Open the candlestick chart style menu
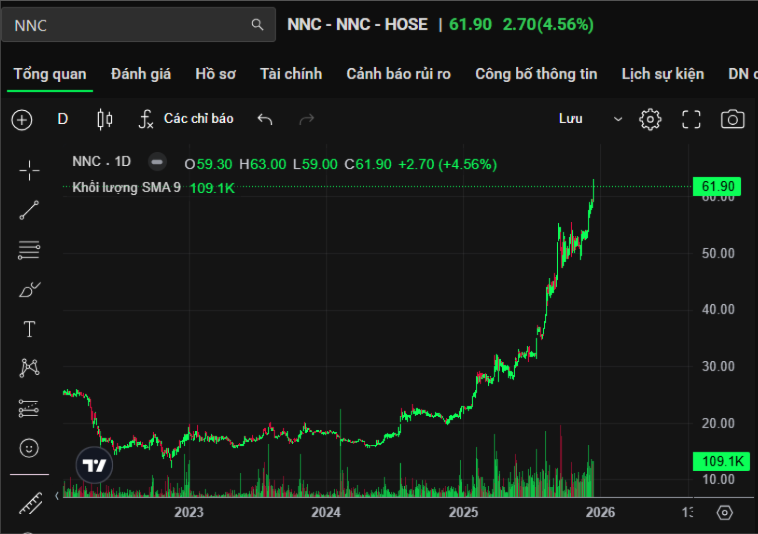 tap(104, 119)
